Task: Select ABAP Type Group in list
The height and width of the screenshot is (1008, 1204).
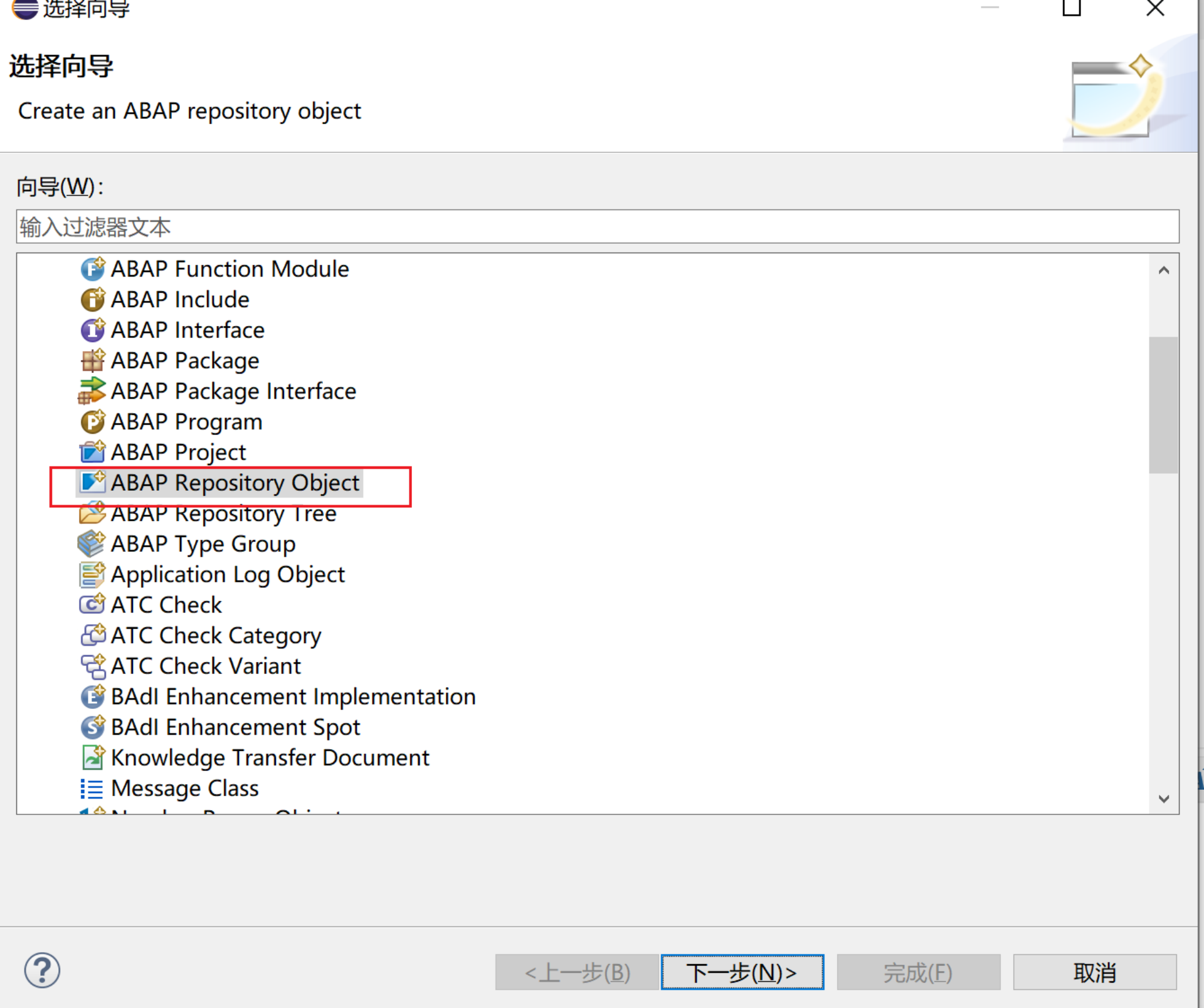Action: pos(203,543)
